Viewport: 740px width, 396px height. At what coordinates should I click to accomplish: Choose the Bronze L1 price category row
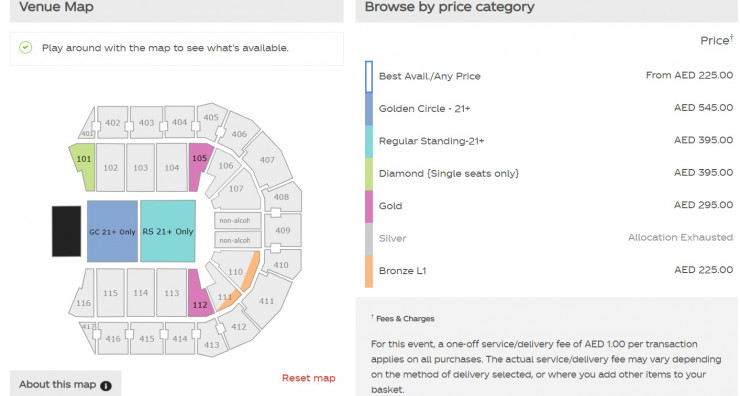click(x=549, y=271)
